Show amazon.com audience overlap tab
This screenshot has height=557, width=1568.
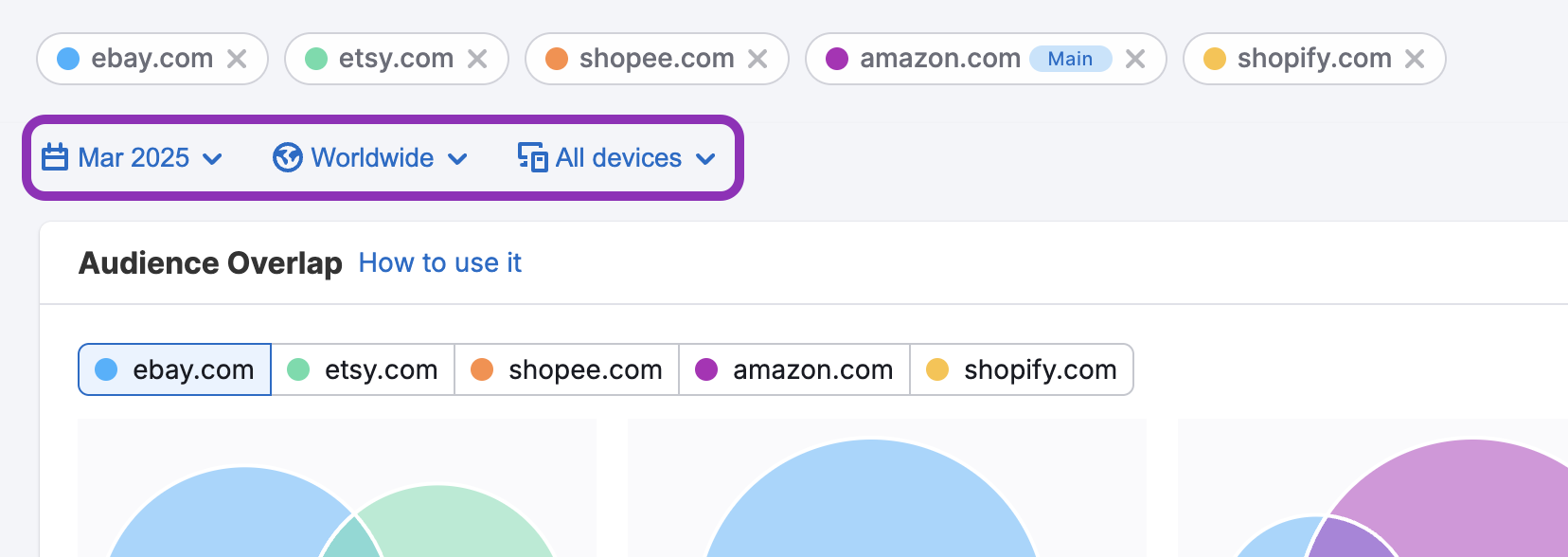pyautogui.click(x=794, y=369)
